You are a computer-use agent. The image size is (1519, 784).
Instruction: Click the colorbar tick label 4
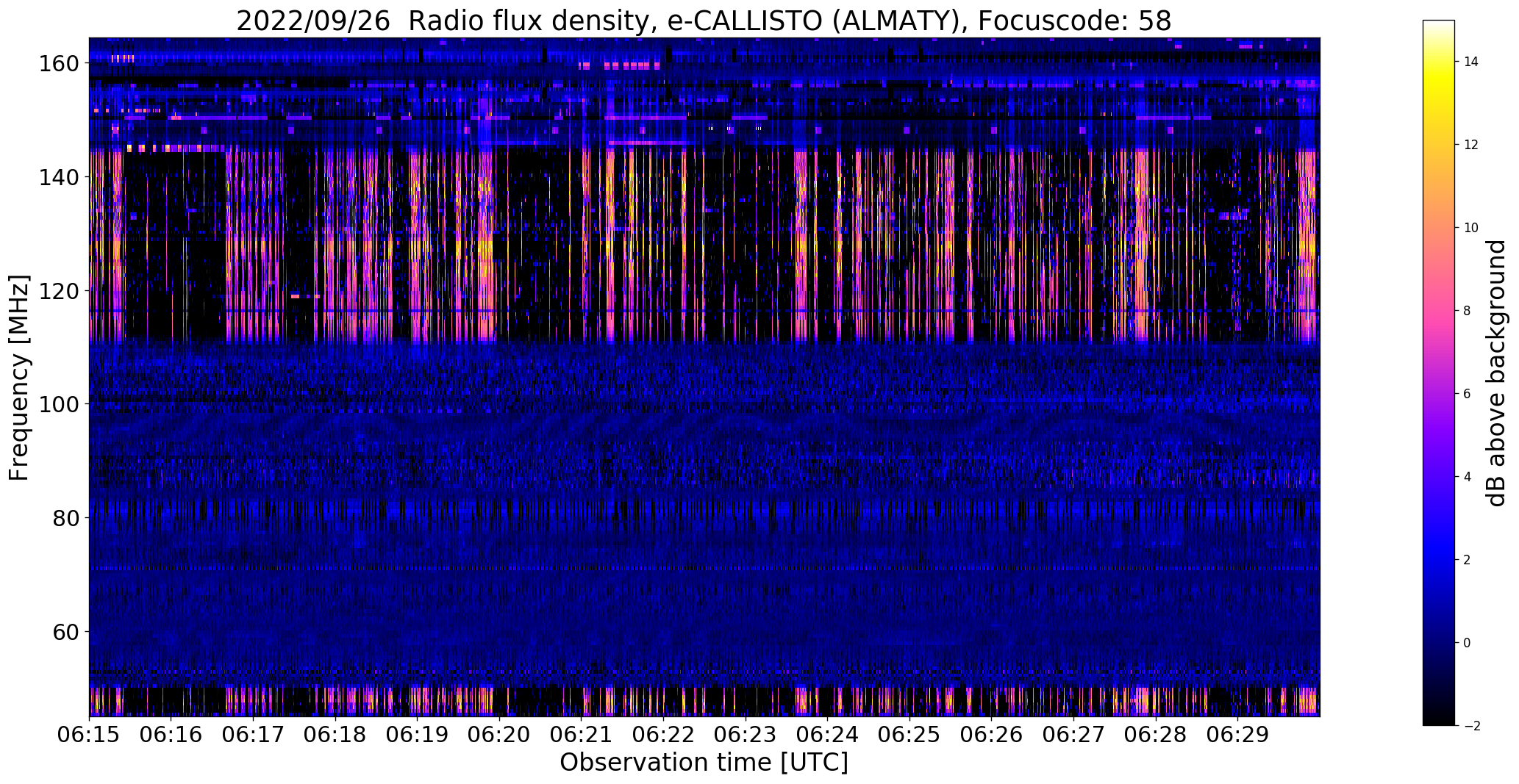pos(1468,477)
